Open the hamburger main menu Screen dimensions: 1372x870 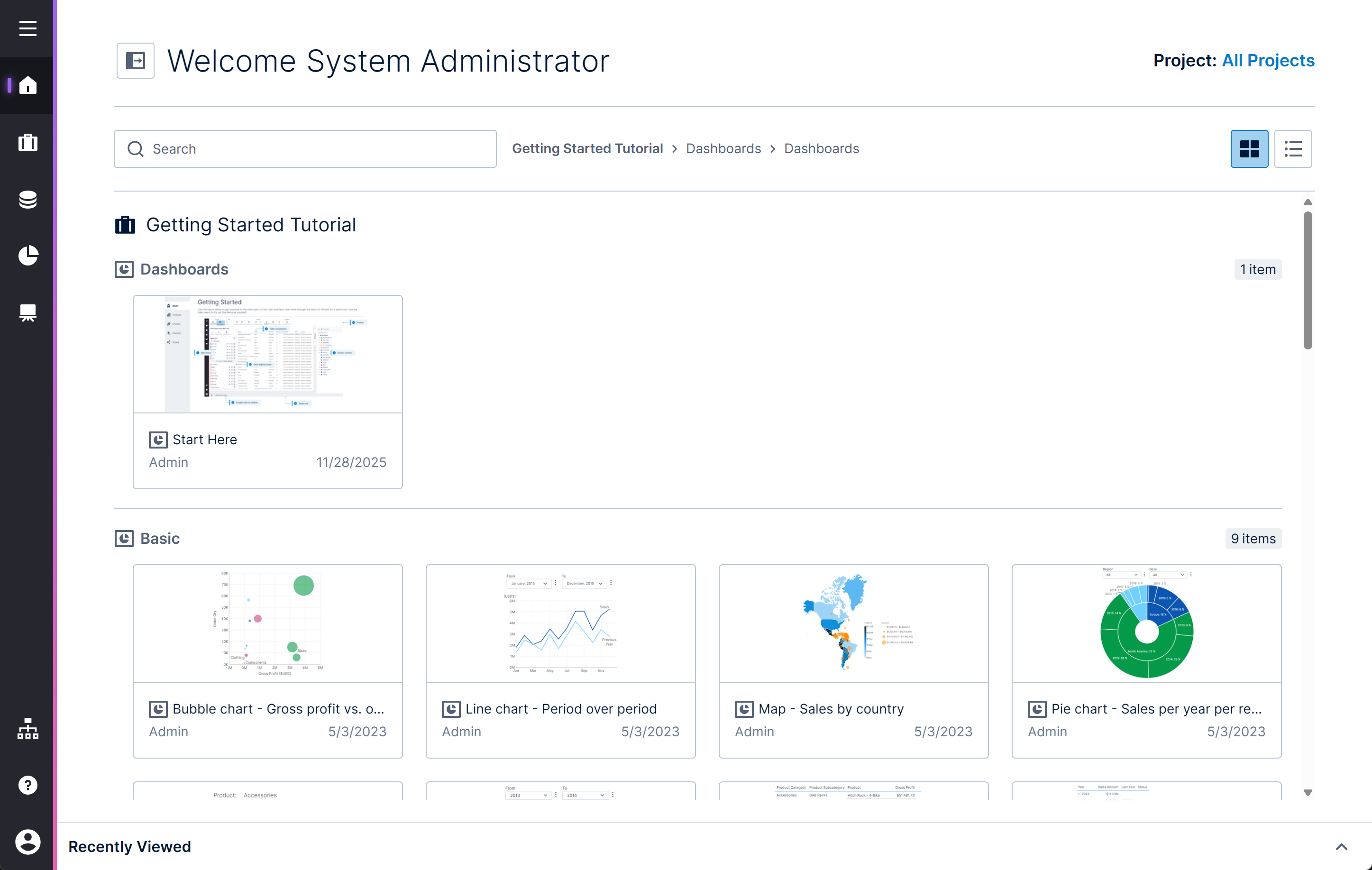pos(27,28)
